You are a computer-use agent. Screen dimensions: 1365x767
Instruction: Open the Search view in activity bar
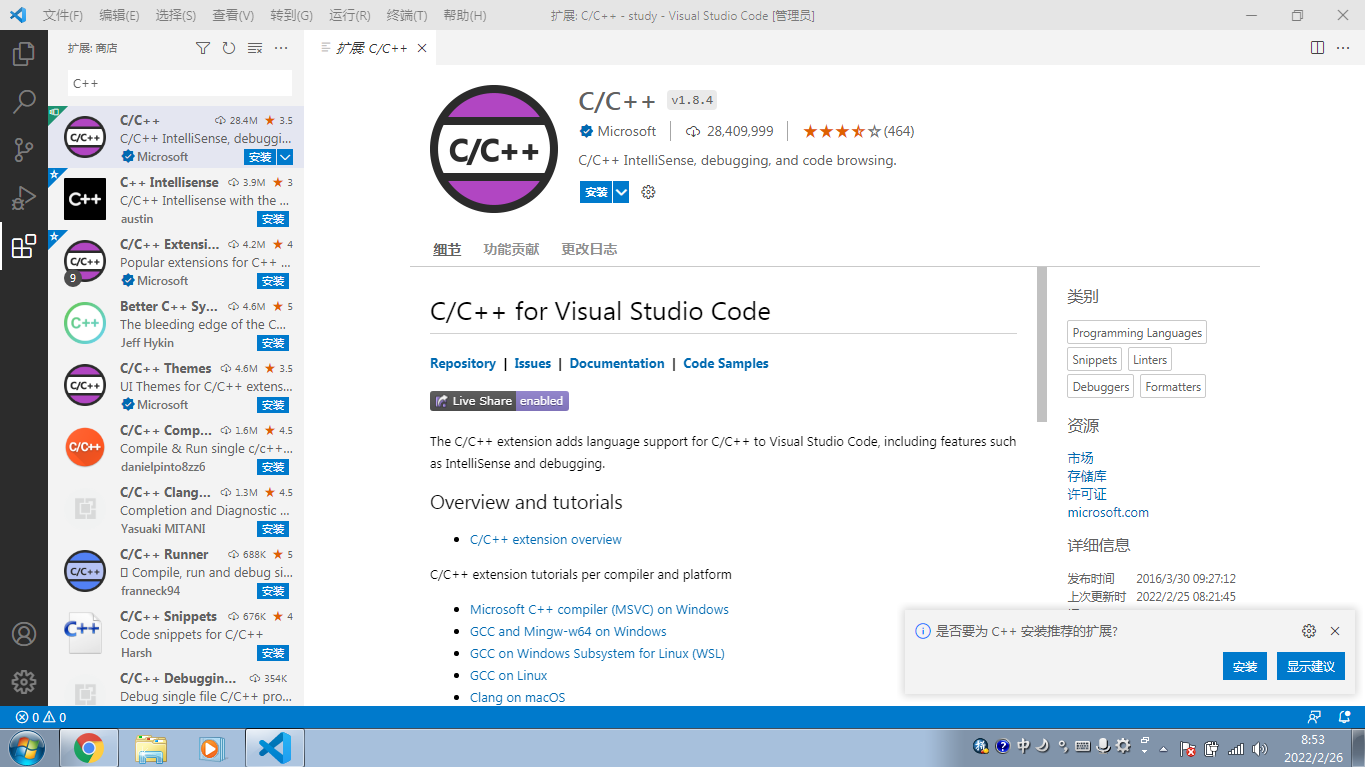point(23,101)
